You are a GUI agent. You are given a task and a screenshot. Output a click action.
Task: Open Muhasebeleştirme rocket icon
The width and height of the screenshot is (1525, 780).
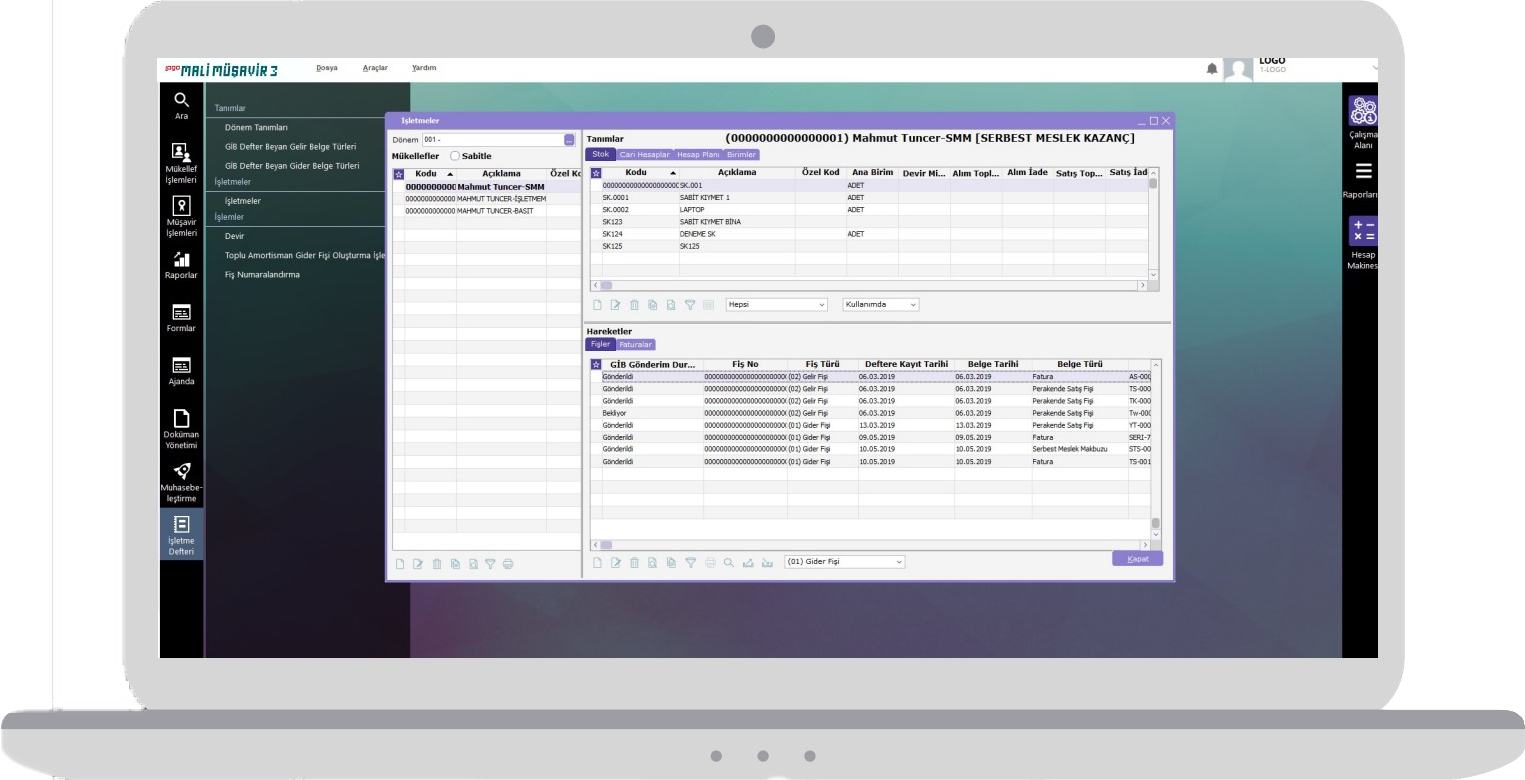(181, 480)
